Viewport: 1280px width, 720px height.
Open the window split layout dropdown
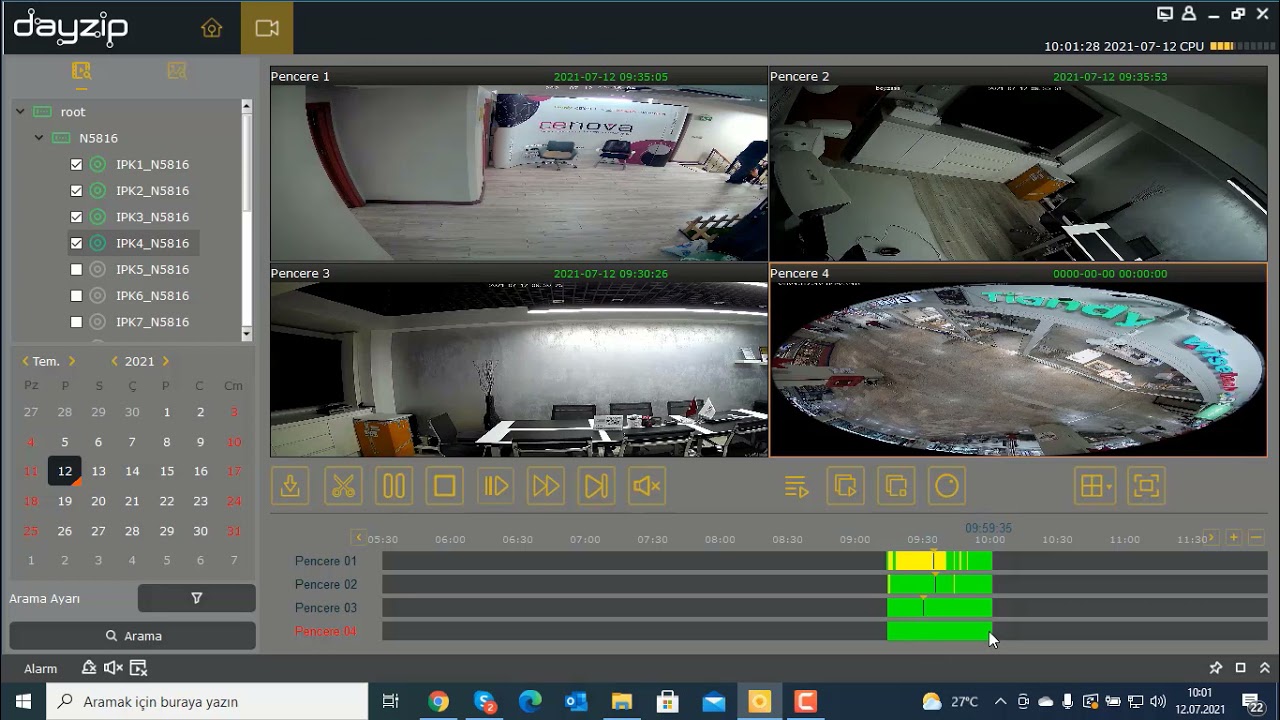pos(1095,487)
